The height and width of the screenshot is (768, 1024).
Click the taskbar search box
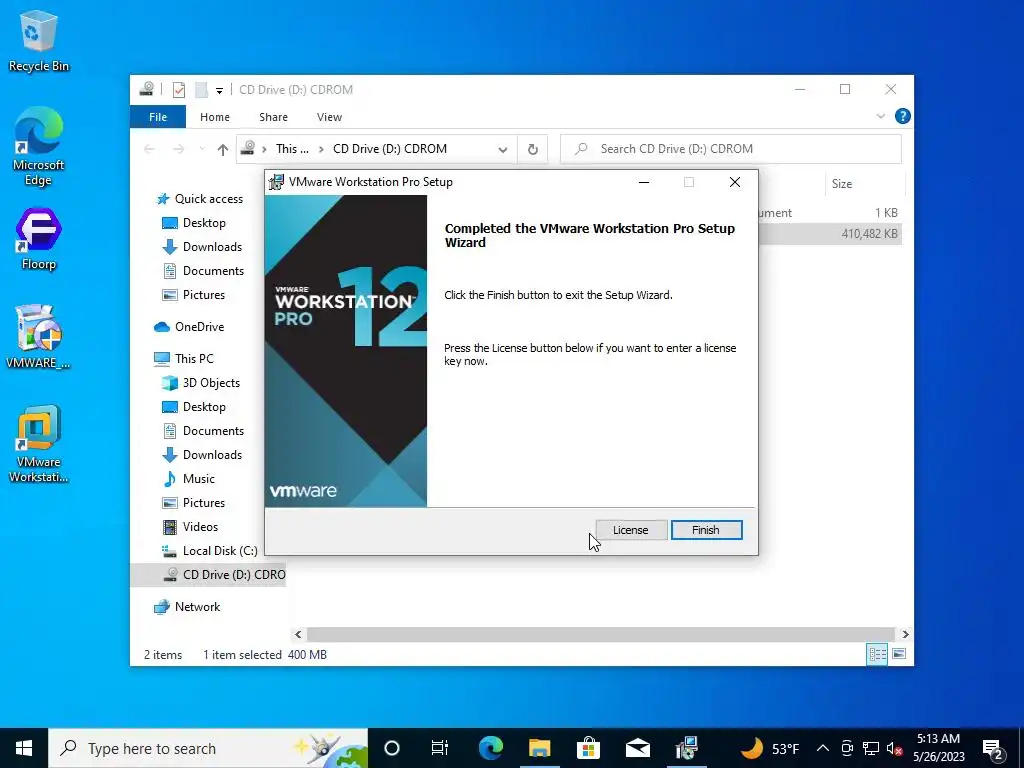point(208,748)
